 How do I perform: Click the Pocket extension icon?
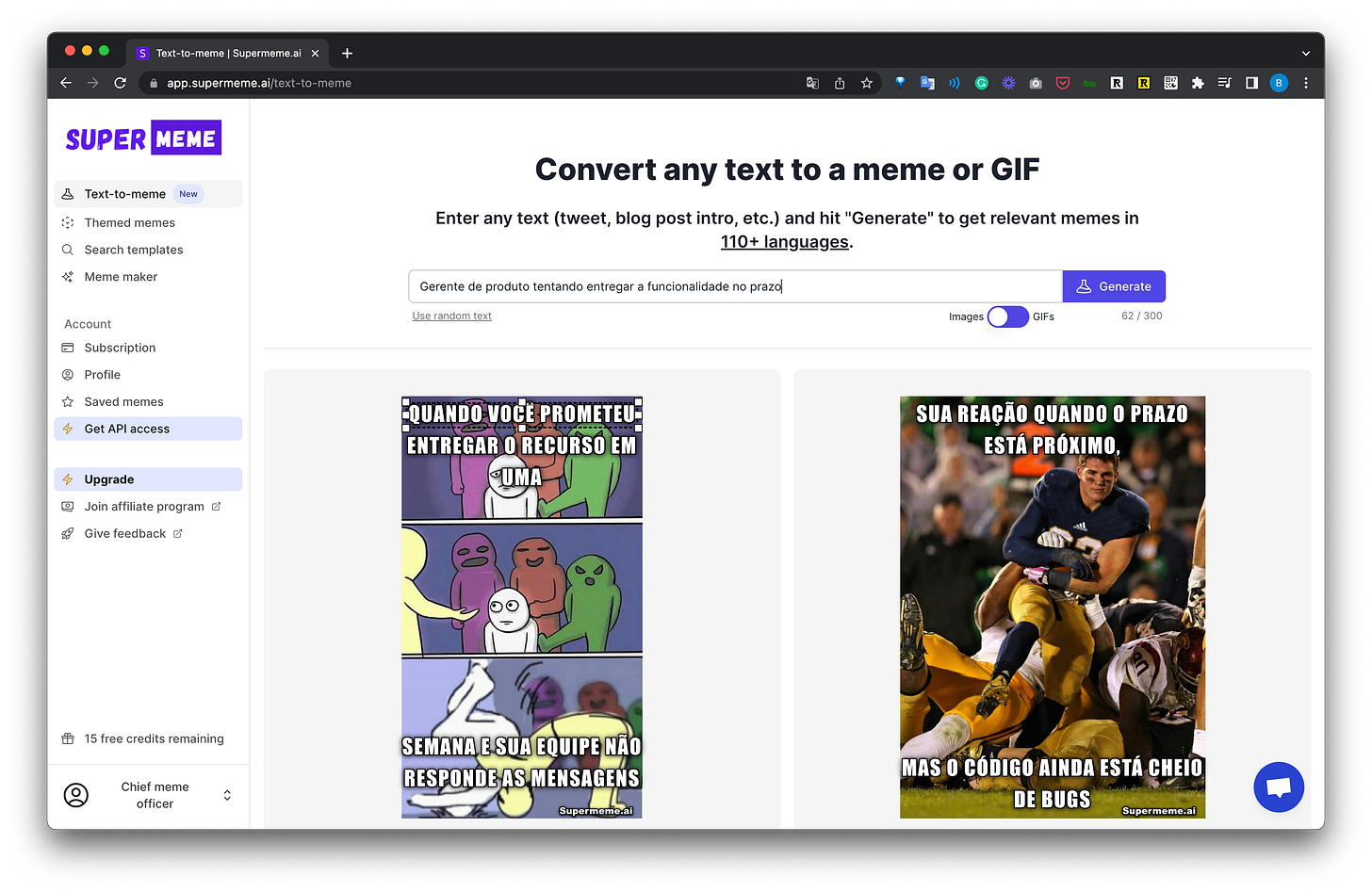1062,83
